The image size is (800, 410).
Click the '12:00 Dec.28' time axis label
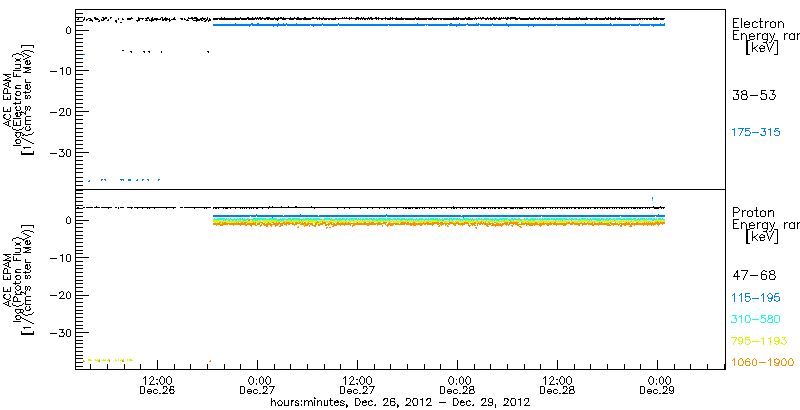(x=558, y=387)
